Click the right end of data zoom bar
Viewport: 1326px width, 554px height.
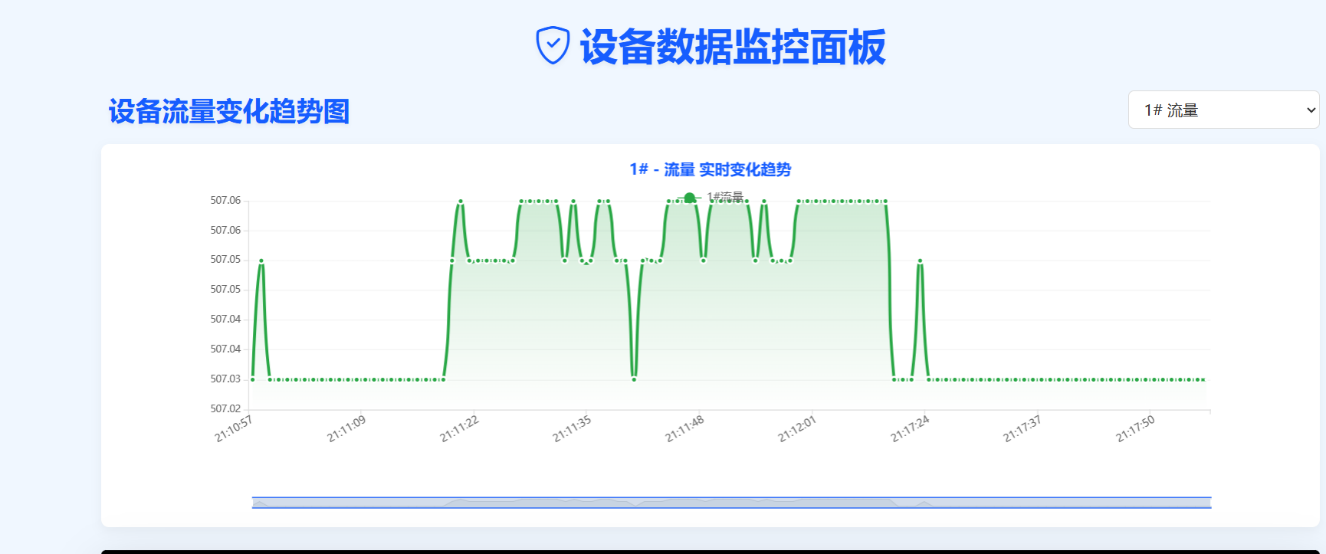click(1210, 502)
